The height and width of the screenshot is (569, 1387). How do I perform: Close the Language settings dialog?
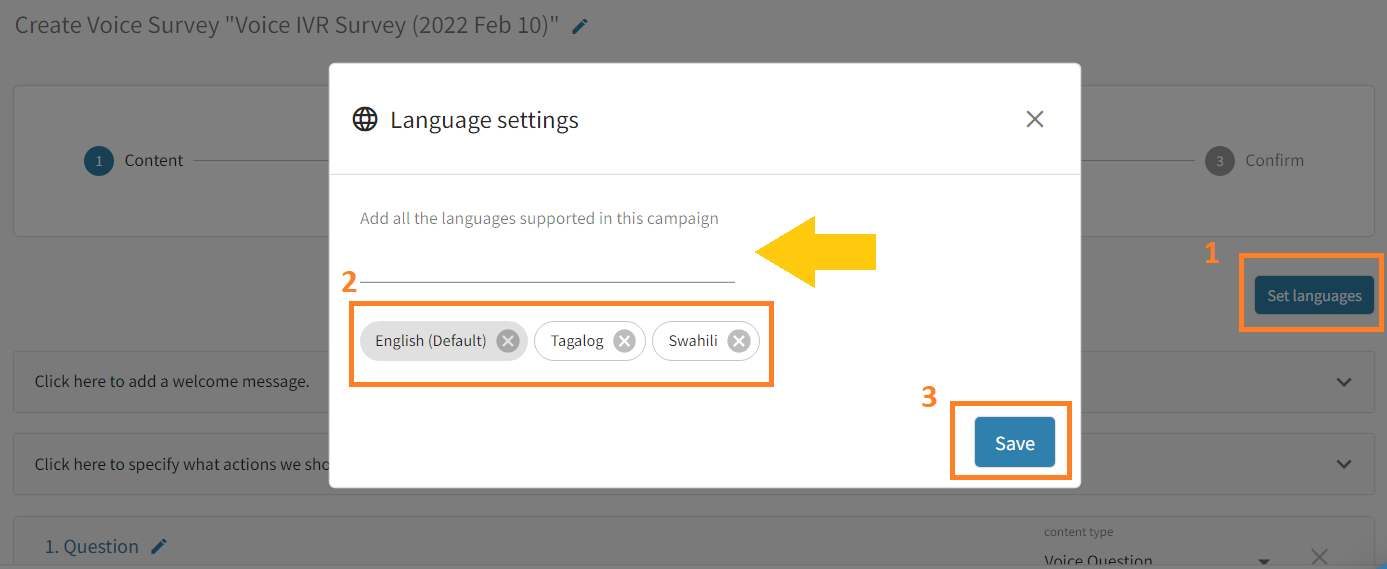1035,119
